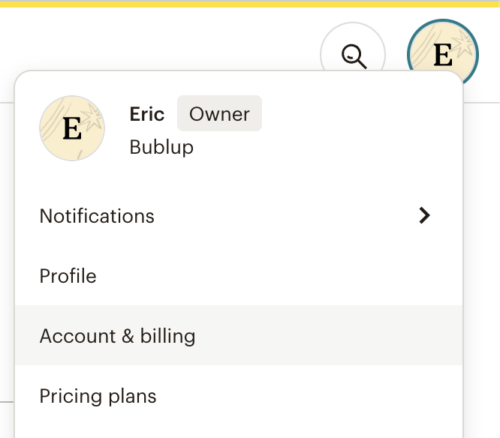500x438 pixels.
Task: Open the Profile menu item
Action: (239, 276)
